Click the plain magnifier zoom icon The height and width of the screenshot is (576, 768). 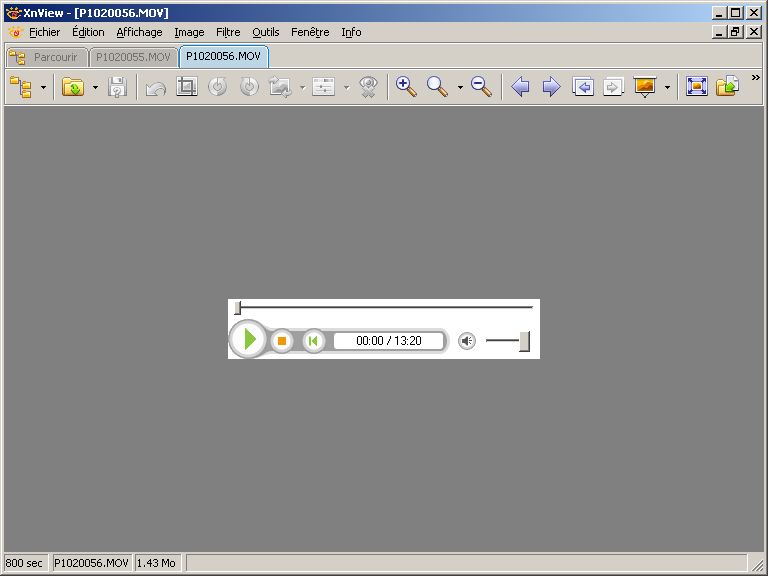click(x=437, y=87)
